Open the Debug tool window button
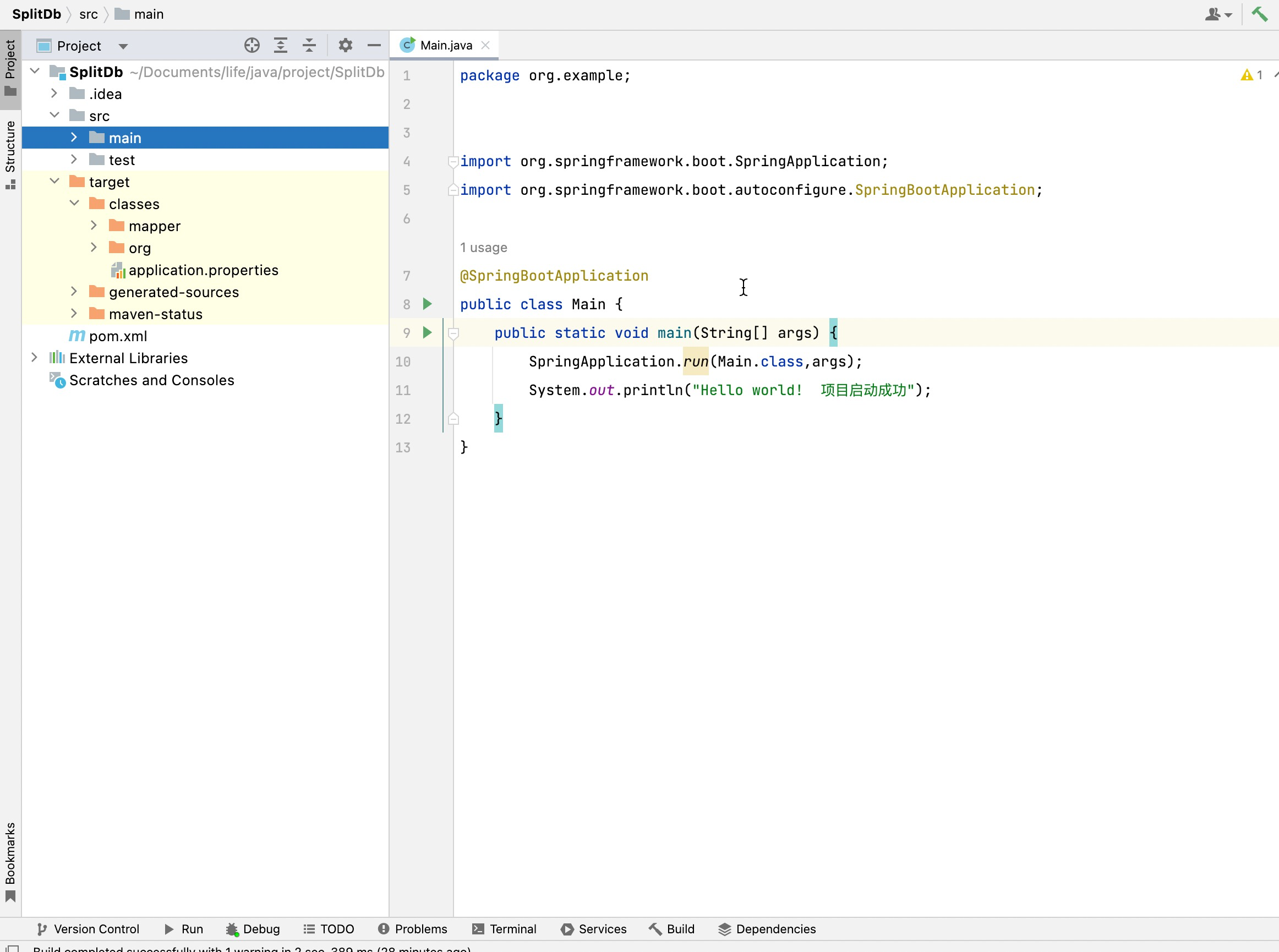1279x952 pixels. tap(253, 929)
